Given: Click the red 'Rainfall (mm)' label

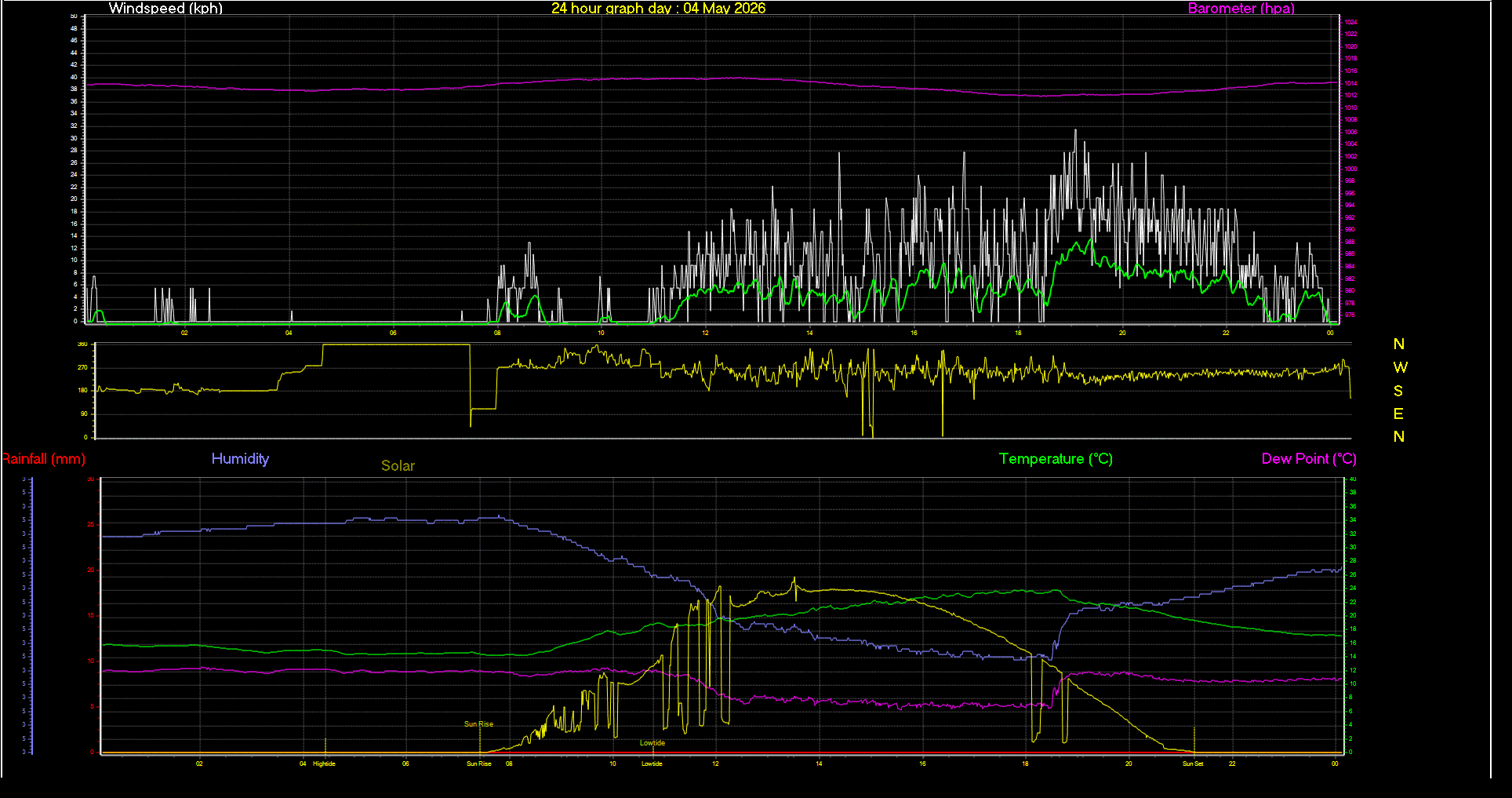Looking at the screenshot, I should tap(43, 459).
